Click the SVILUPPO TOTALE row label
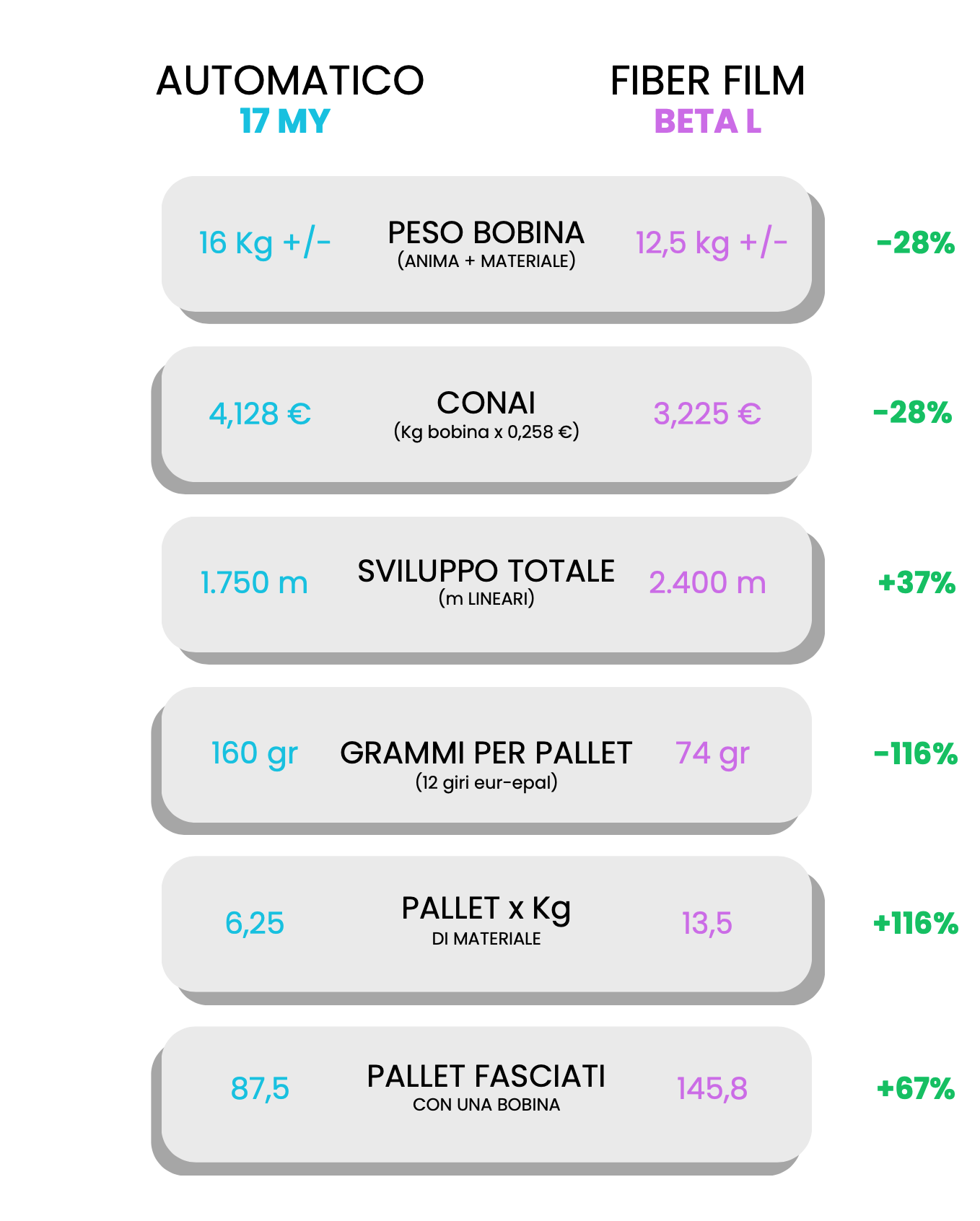The height and width of the screenshot is (1221, 980). [486, 571]
